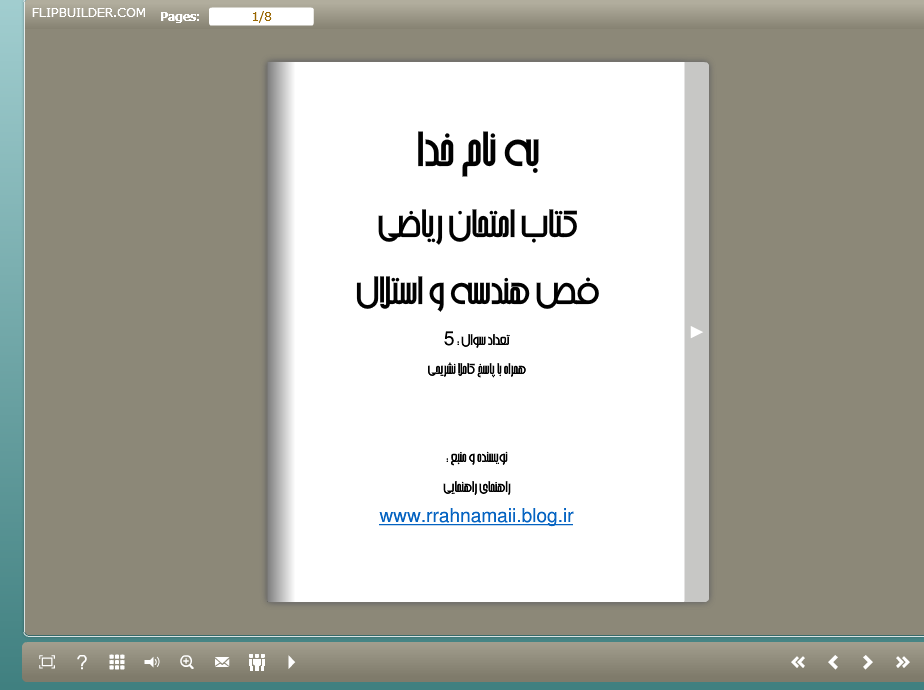The width and height of the screenshot is (924, 690).
Task: Click the Pages label
Action: [x=180, y=17]
